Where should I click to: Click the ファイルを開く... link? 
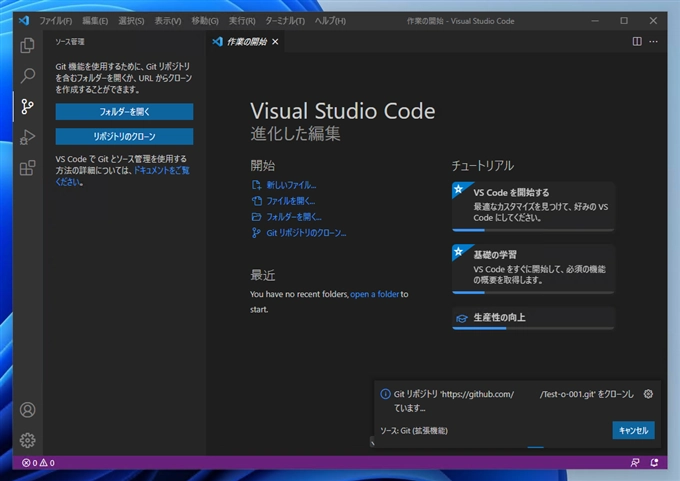click(x=291, y=201)
